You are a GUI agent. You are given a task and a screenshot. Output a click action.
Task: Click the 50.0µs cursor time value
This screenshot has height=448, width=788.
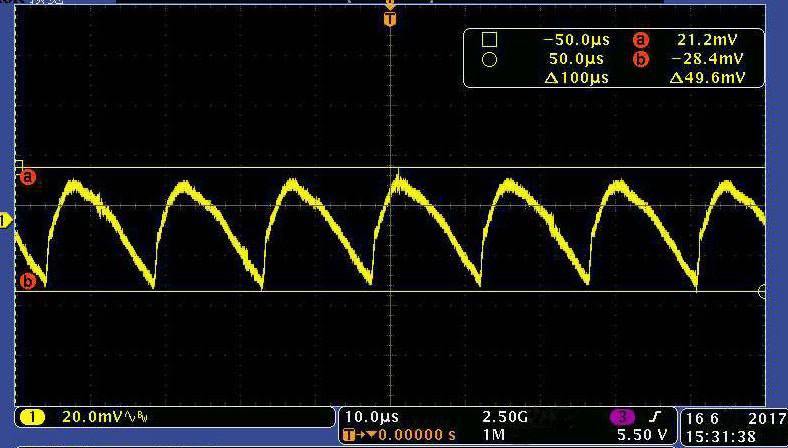coord(576,59)
